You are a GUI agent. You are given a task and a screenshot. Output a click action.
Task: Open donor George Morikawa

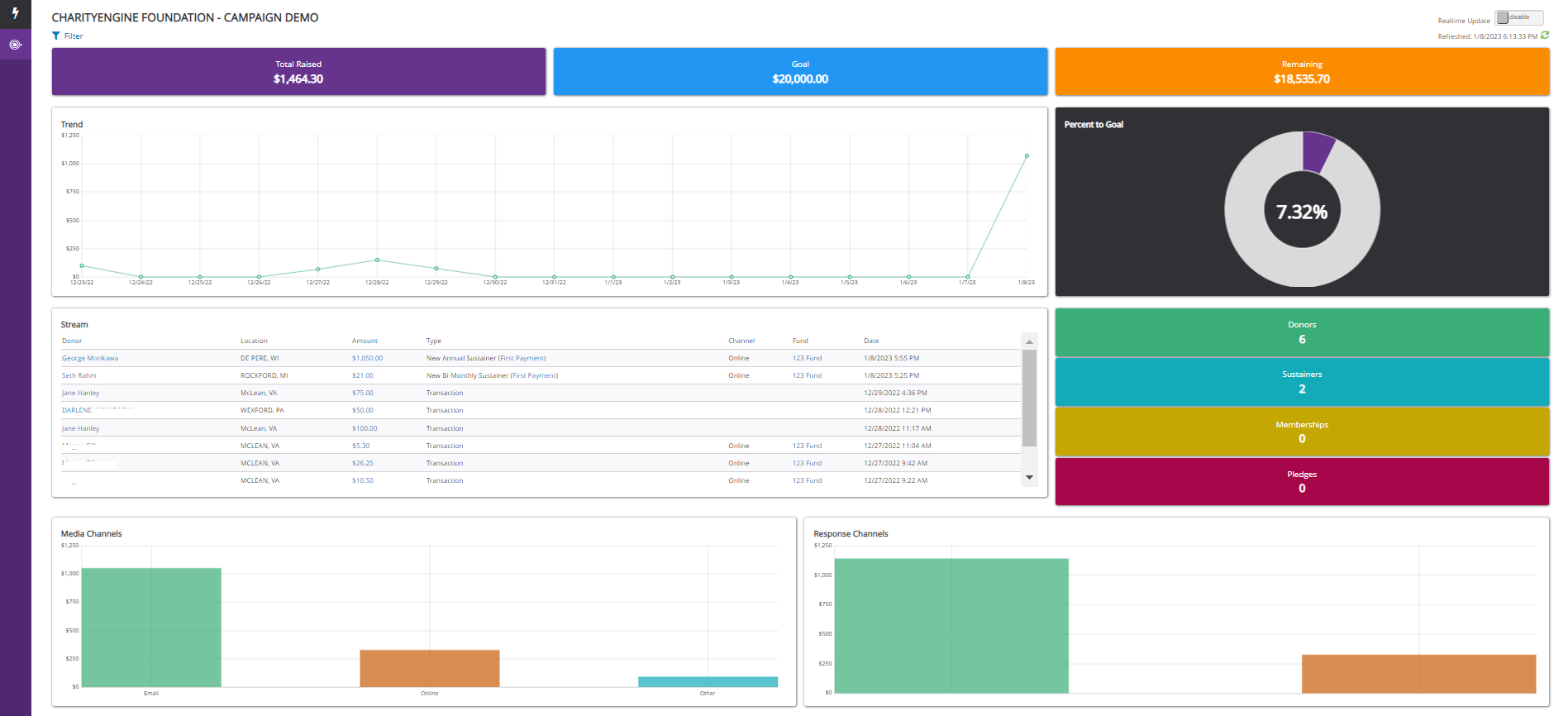coord(90,358)
